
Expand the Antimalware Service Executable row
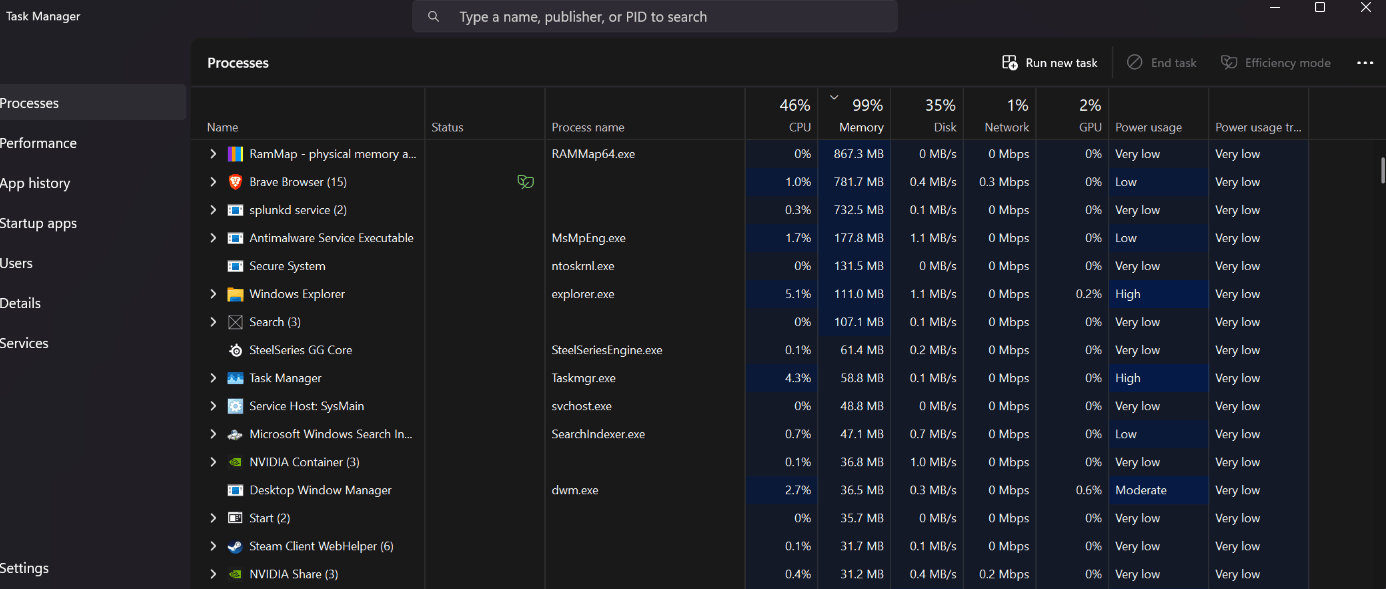[213, 238]
